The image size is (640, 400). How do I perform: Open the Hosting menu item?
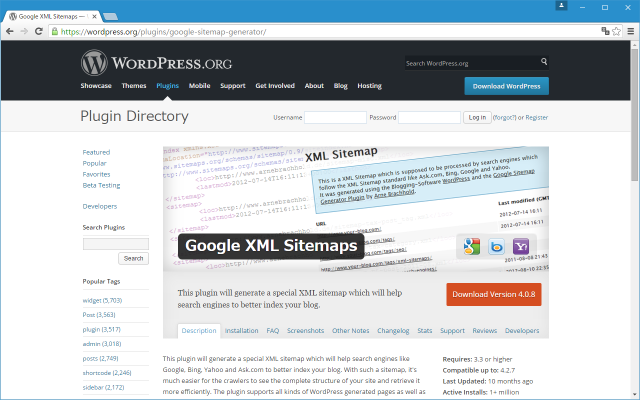point(369,86)
